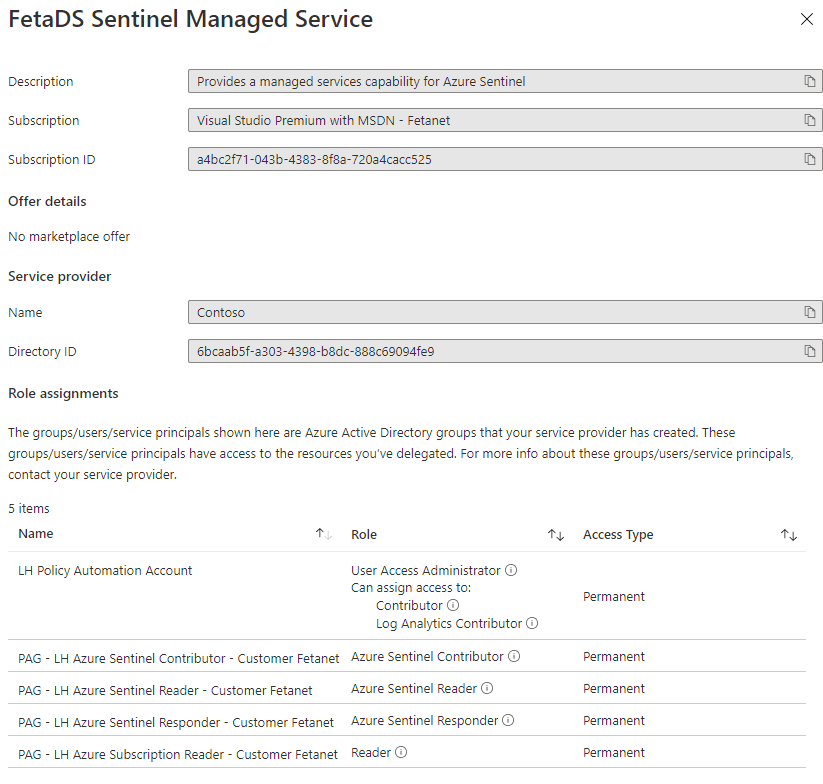Show info for Azure Sentinel Reader role
Image resolution: width=823 pixels, height=784 pixels.
488,689
